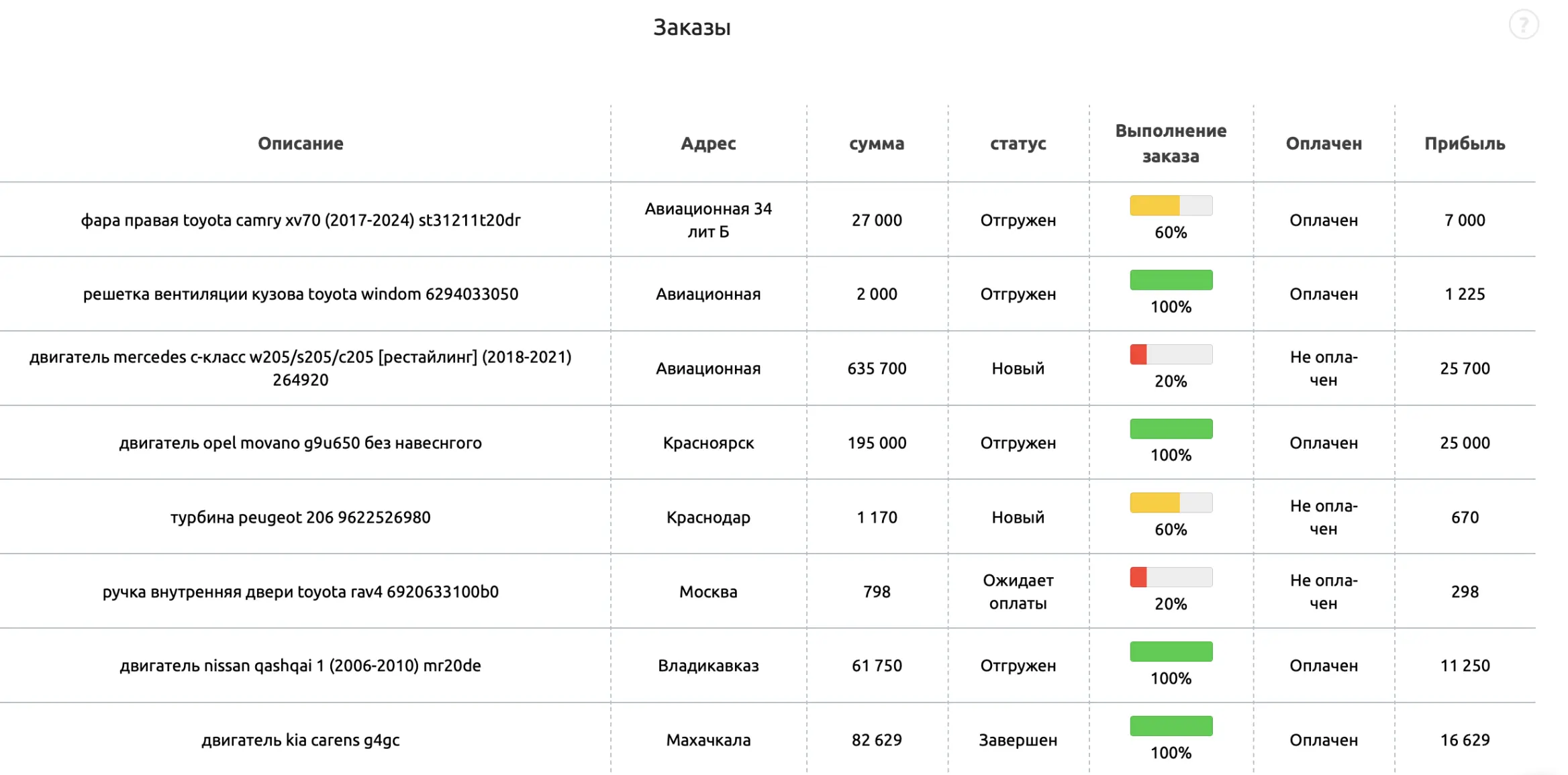The height and width of the screenshot is (775, 1568).
Task: Click the Красноярск address cell
Action: [708, 443]
